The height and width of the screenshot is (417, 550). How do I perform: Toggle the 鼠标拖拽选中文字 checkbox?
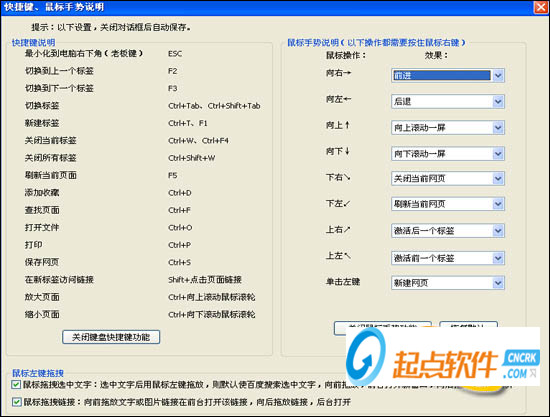pyautogui.click(x=16, y=384)
